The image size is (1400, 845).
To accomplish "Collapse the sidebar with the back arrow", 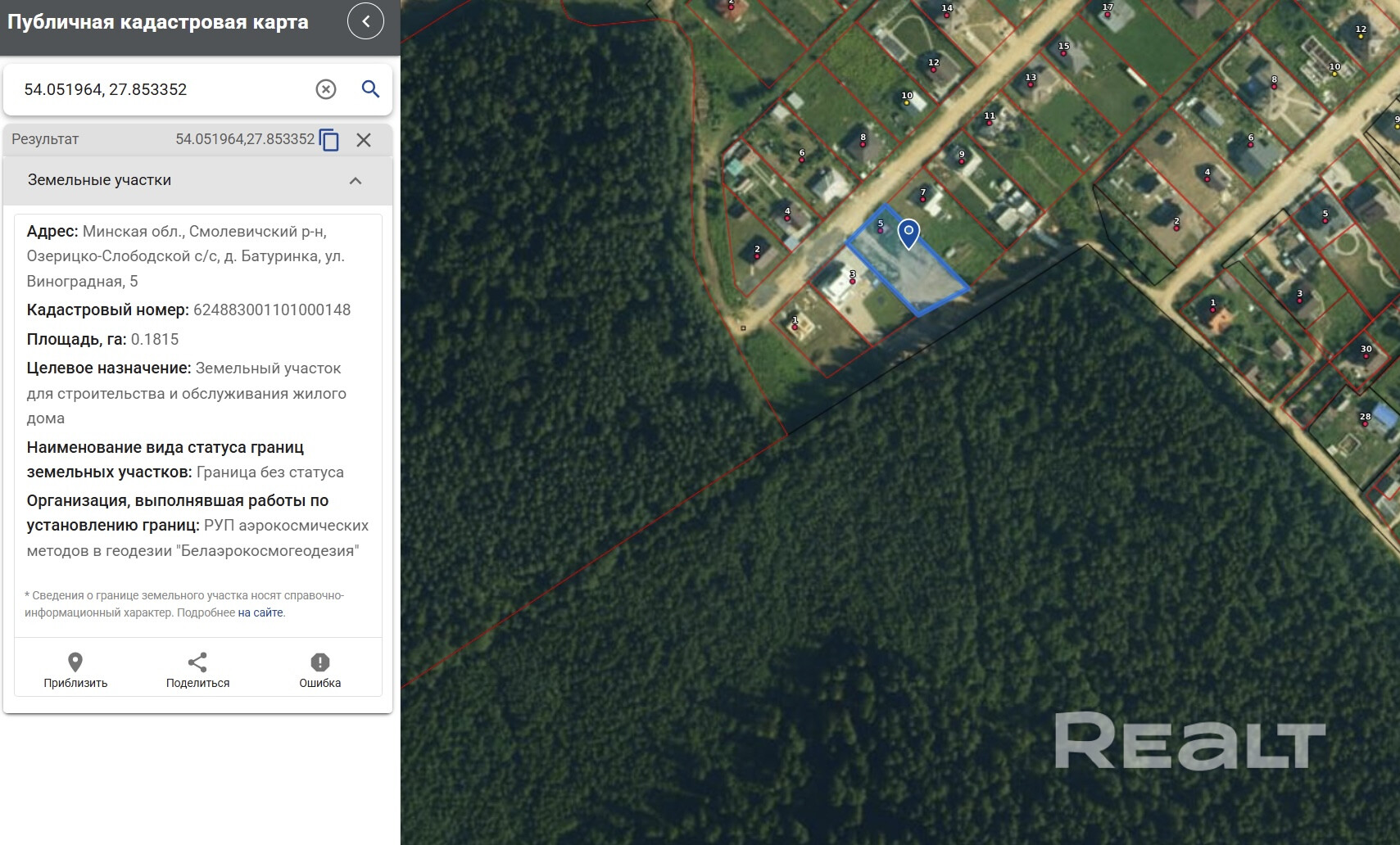I will point(365,21).
